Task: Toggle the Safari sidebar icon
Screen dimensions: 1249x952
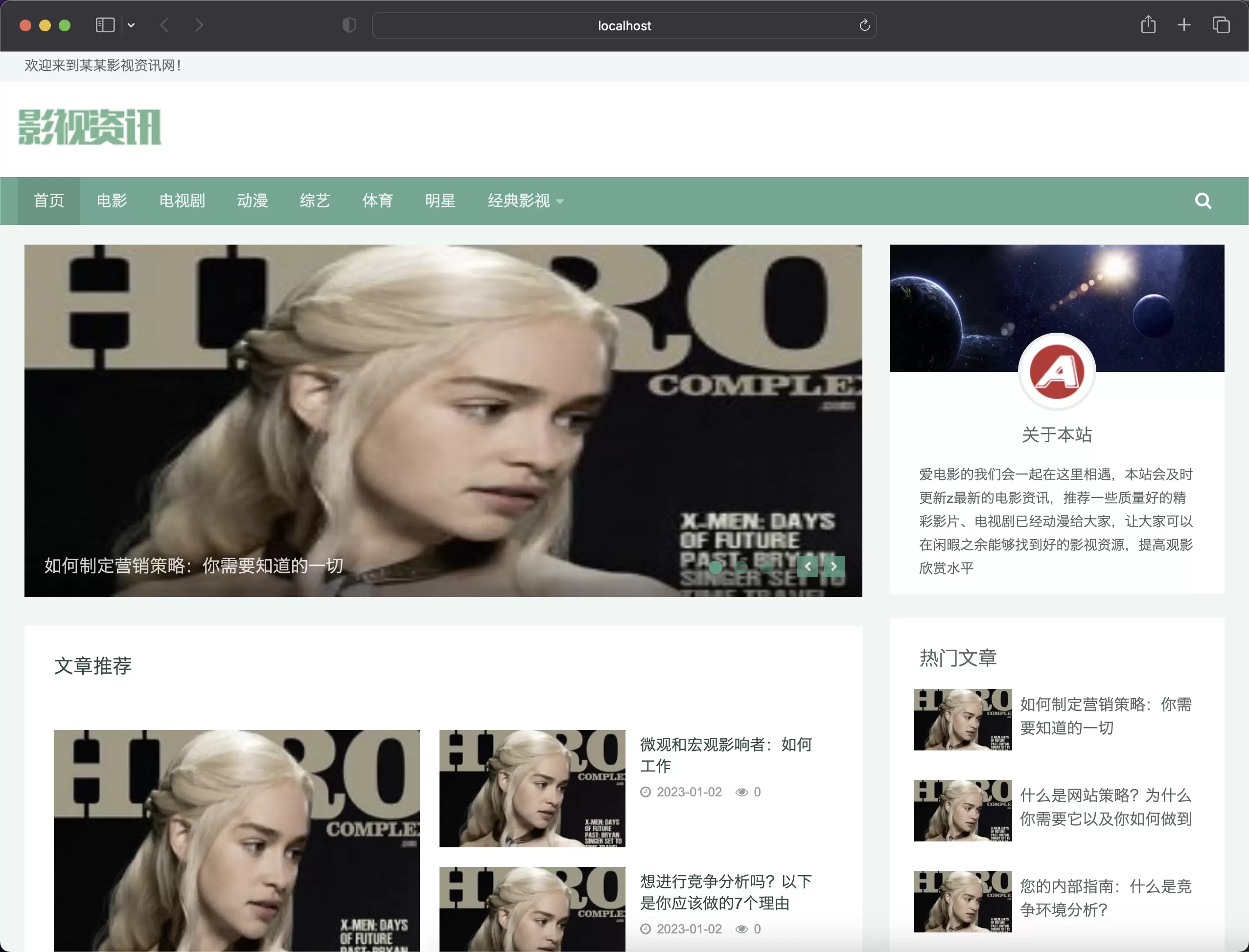Action: pyautogui.click(x=105, y=25)
